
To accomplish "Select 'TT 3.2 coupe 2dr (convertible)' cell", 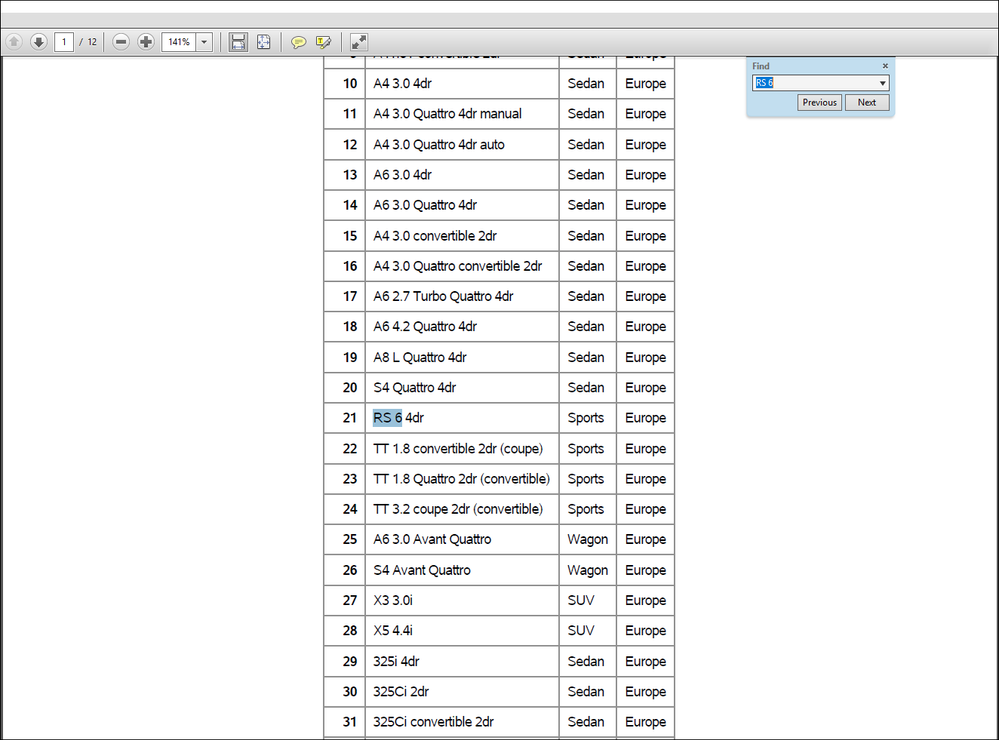I will tap(462, 509).
